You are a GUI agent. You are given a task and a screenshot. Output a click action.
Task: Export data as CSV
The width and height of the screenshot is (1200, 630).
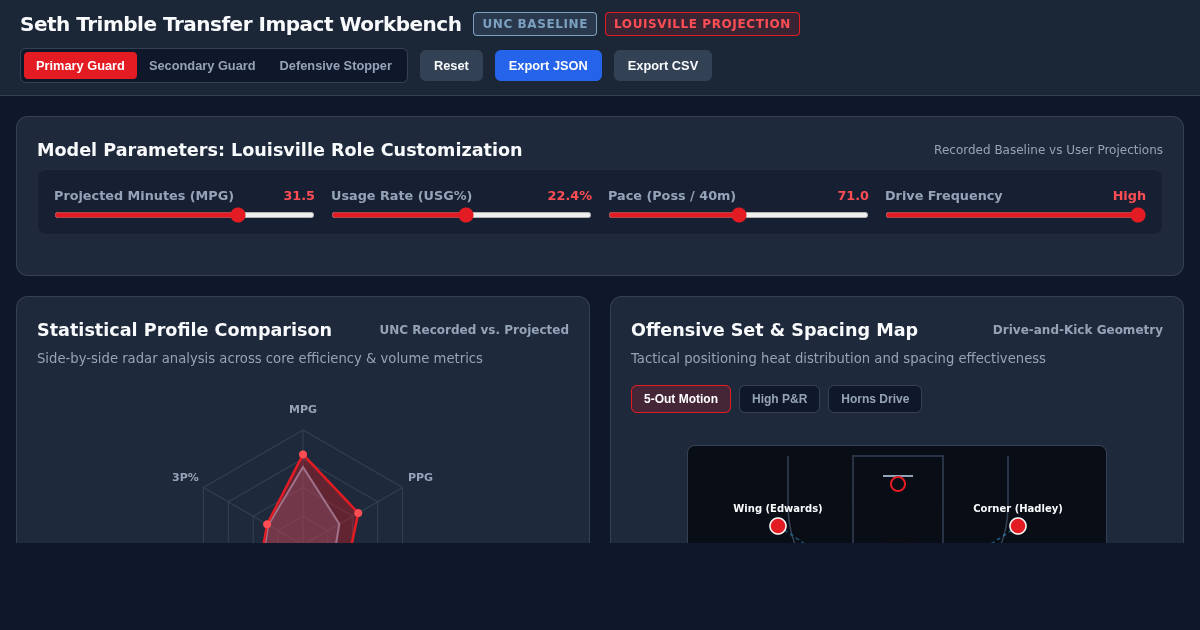click(663, 66)
